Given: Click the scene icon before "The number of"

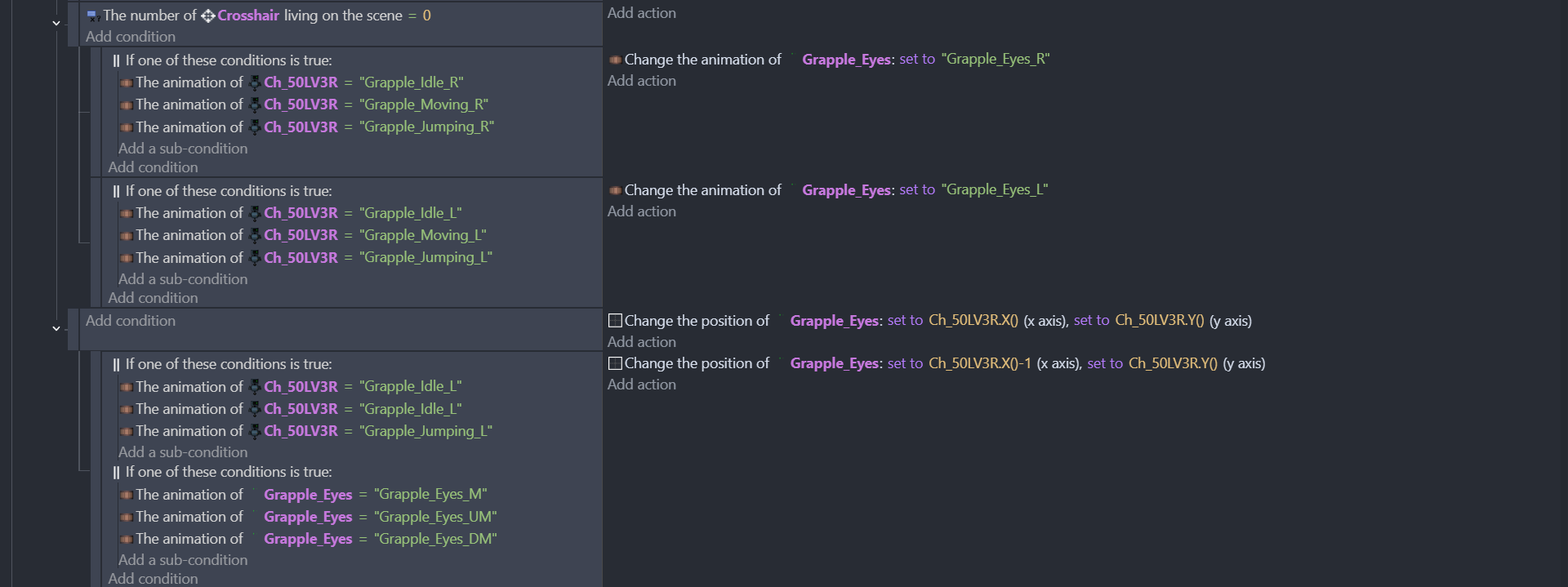Looking at the screenshot, I should click(93, 16).
